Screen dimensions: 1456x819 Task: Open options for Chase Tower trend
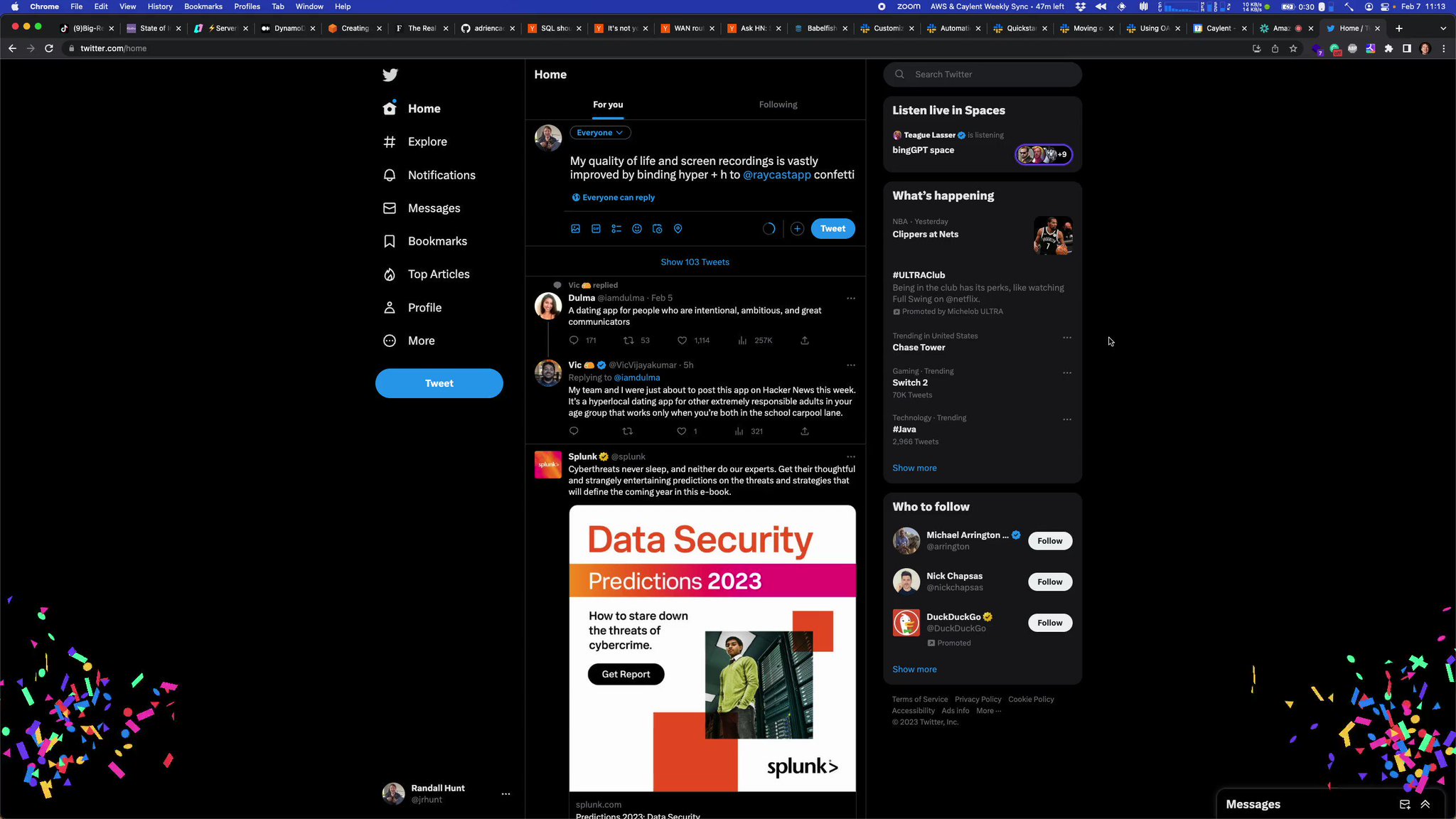tap(1067, 337)
